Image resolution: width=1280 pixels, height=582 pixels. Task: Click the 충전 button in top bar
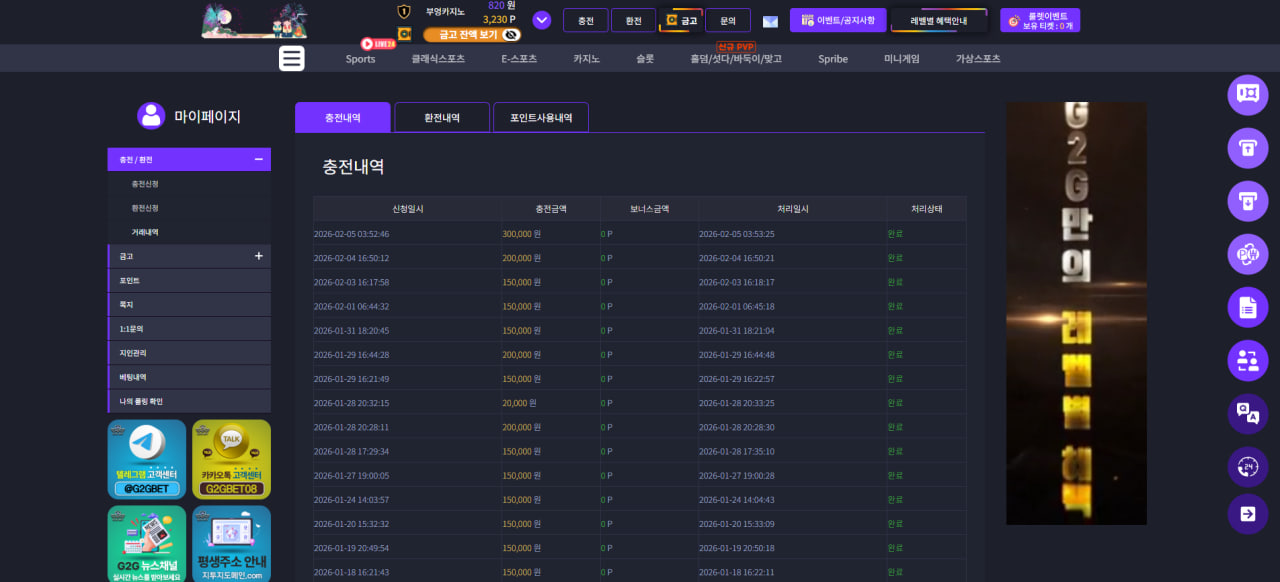click(586, 20)
